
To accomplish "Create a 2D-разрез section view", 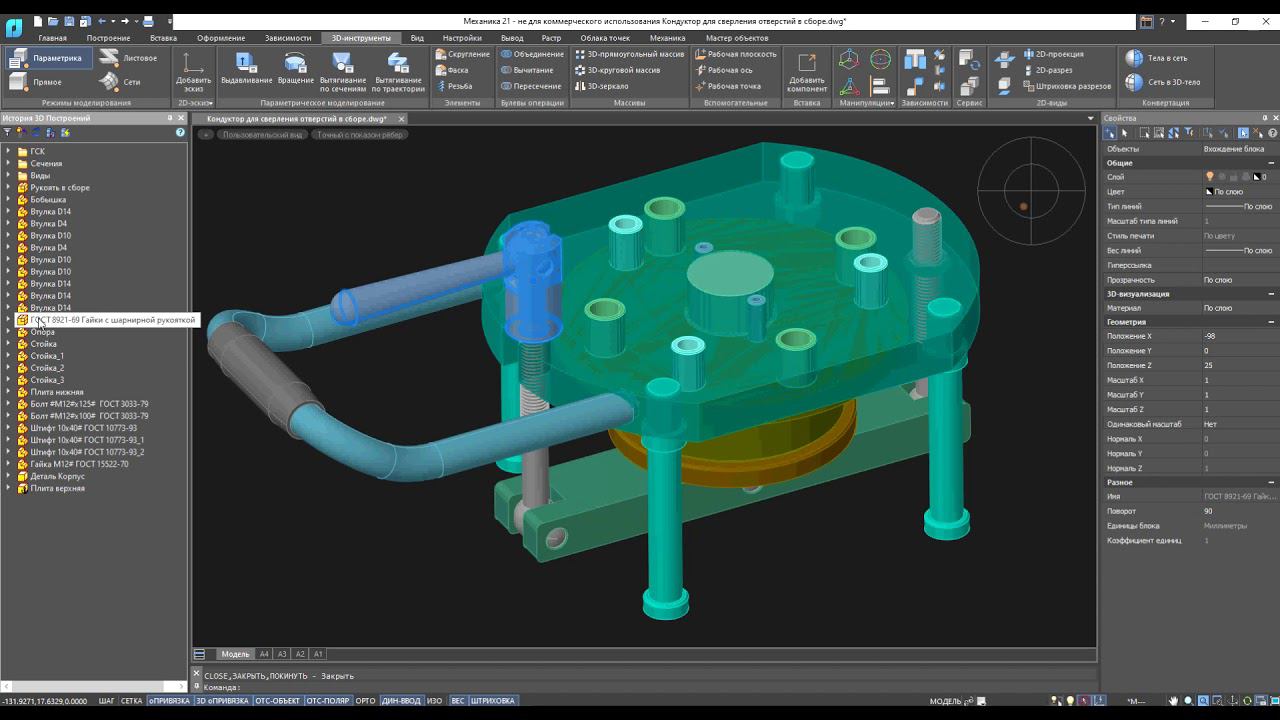I will pyautogui.click(x=1047, y=70).
